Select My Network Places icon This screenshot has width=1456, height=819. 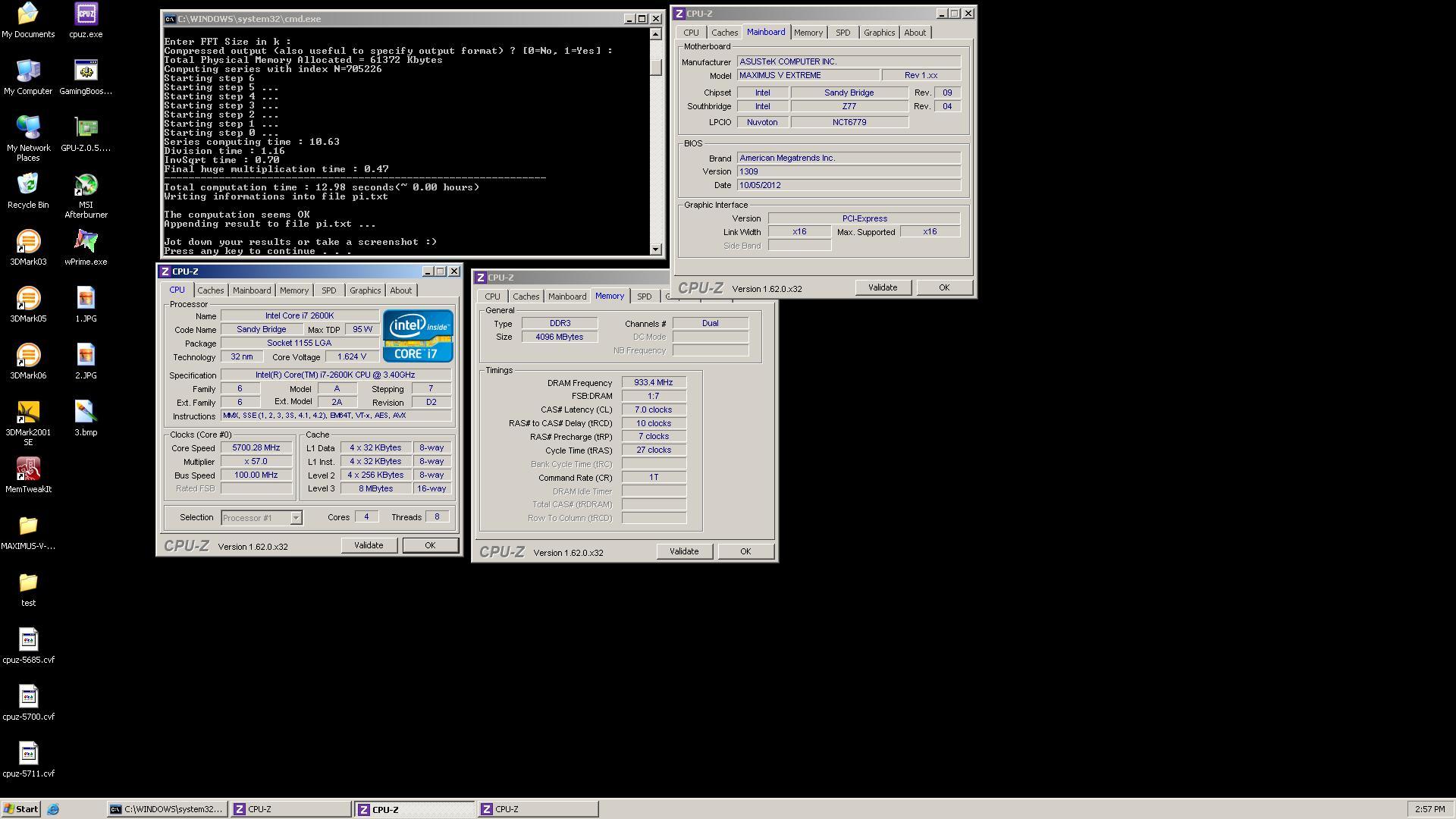(x=28, y=139)
